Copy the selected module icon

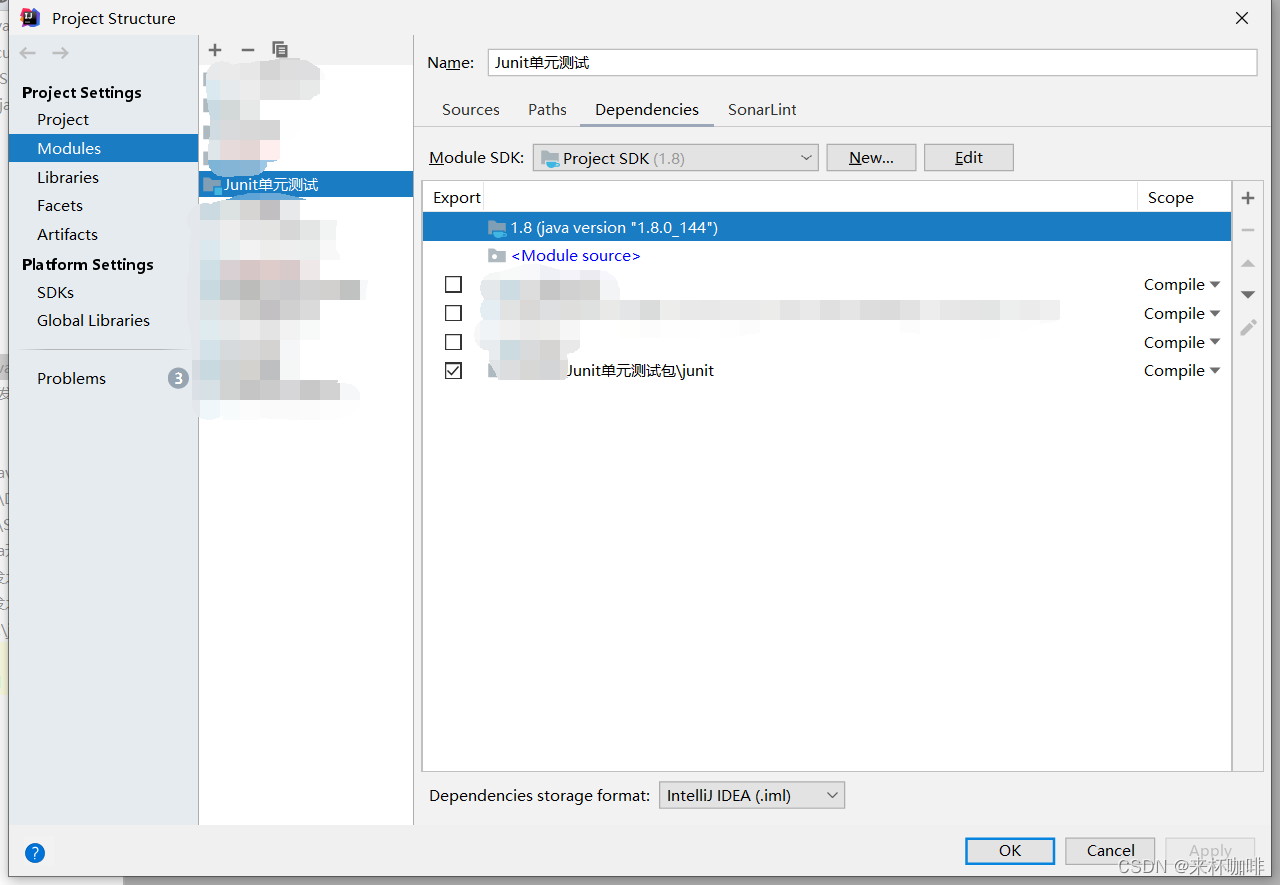tap(280, 50)
